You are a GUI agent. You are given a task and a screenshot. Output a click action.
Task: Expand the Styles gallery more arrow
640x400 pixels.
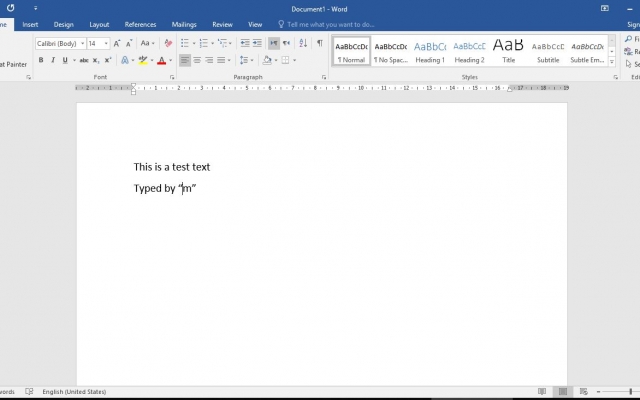611,62
